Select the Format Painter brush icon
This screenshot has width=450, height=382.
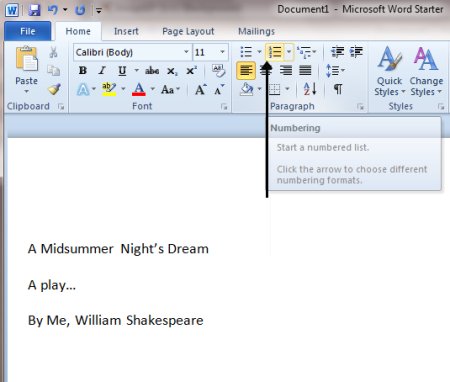click(x=54, y=89)
